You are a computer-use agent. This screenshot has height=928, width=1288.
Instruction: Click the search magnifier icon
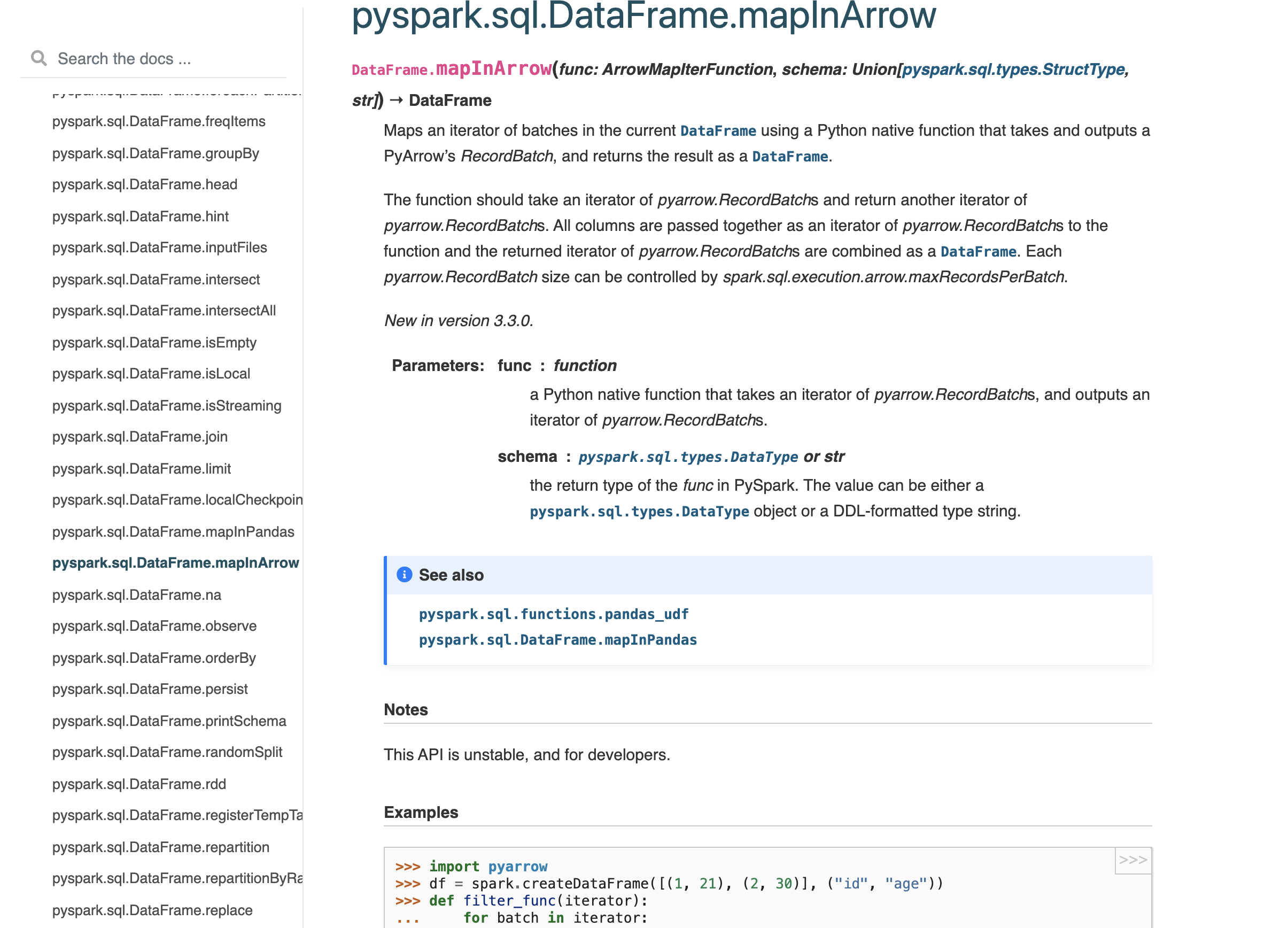point(38,58)
